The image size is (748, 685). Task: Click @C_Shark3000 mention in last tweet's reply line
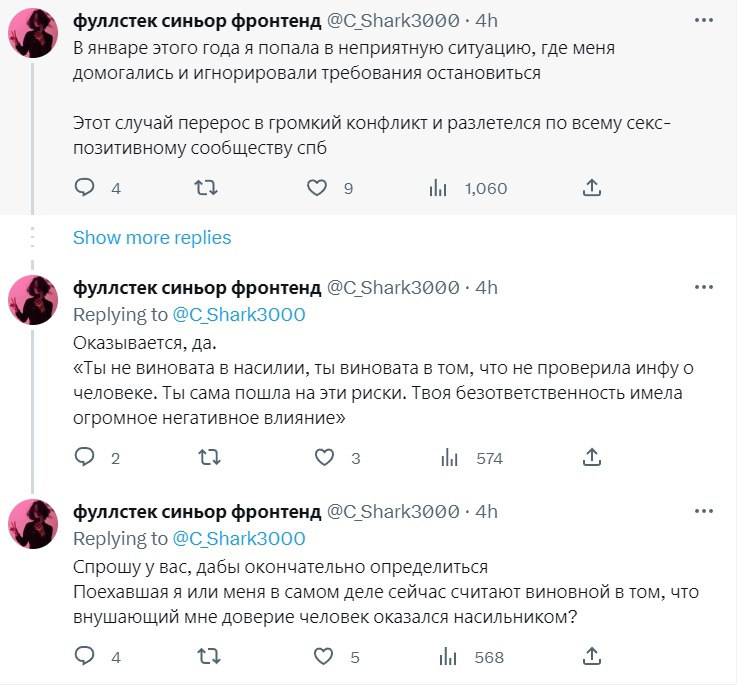239,539
